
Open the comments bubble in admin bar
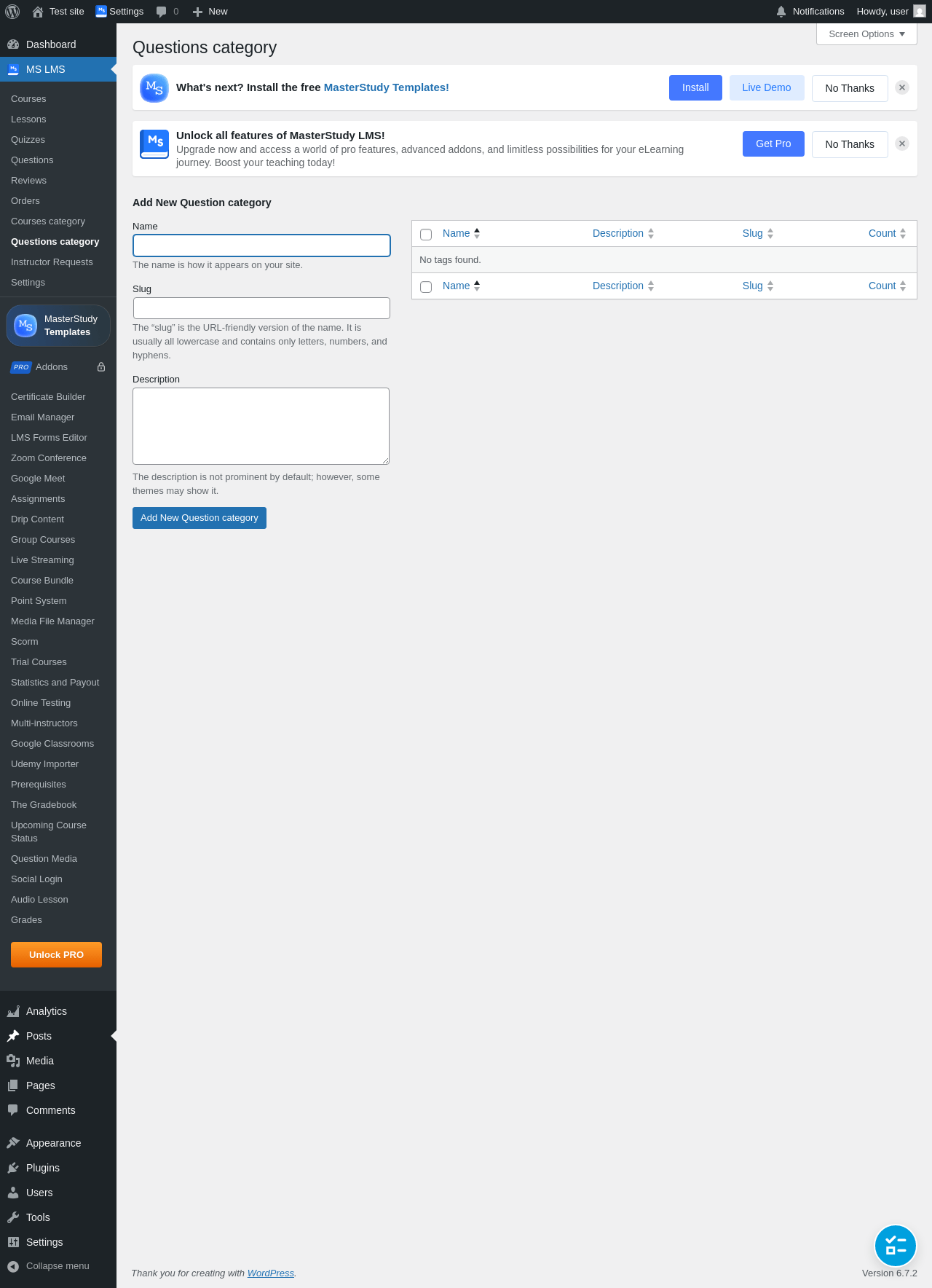point(167,12)
